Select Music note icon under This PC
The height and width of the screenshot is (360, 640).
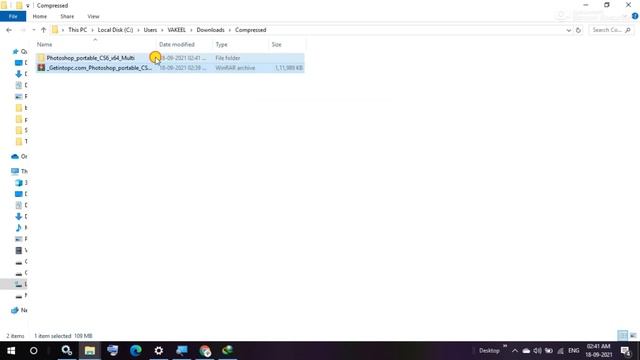point(18,227)
